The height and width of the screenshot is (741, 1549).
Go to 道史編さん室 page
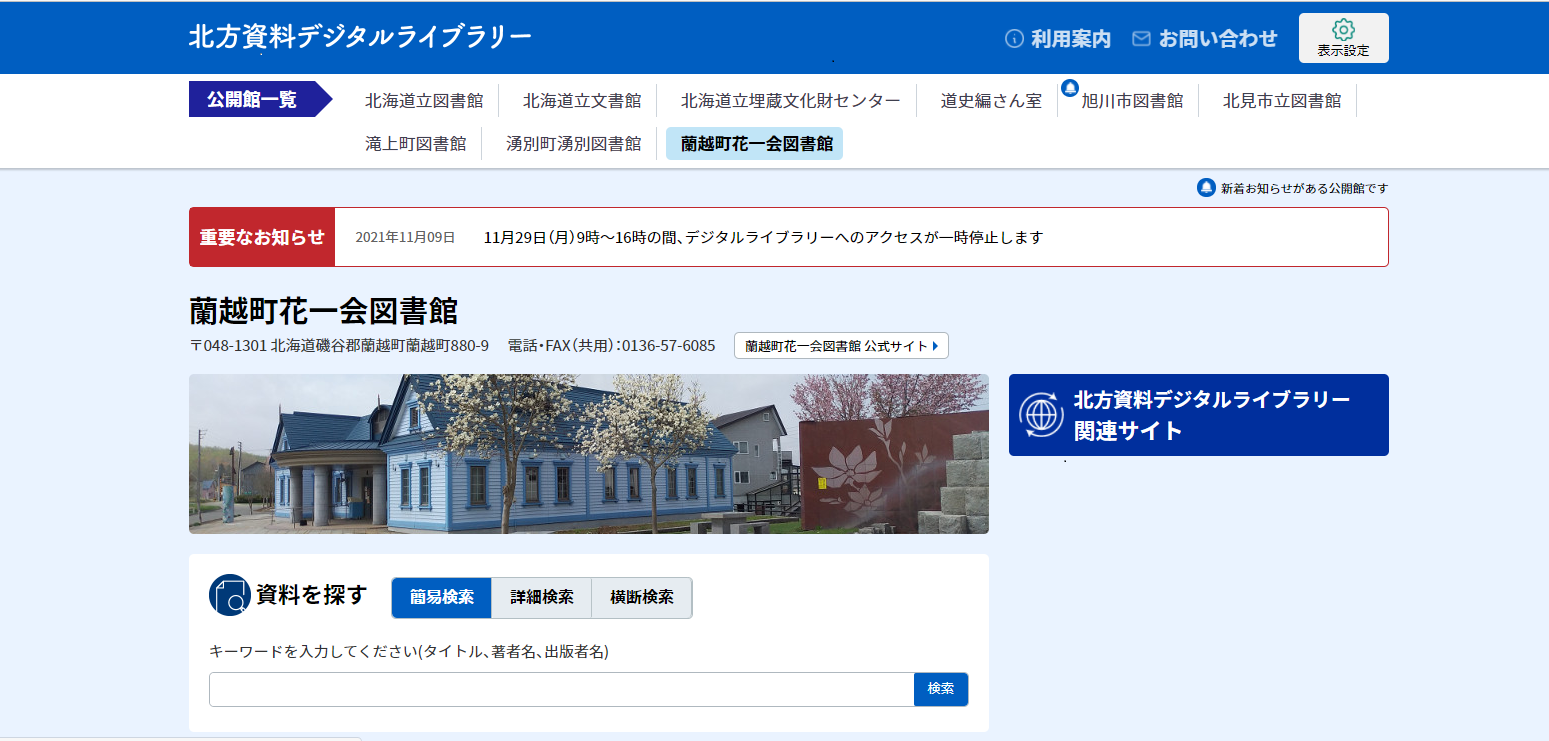click(991, 100)
